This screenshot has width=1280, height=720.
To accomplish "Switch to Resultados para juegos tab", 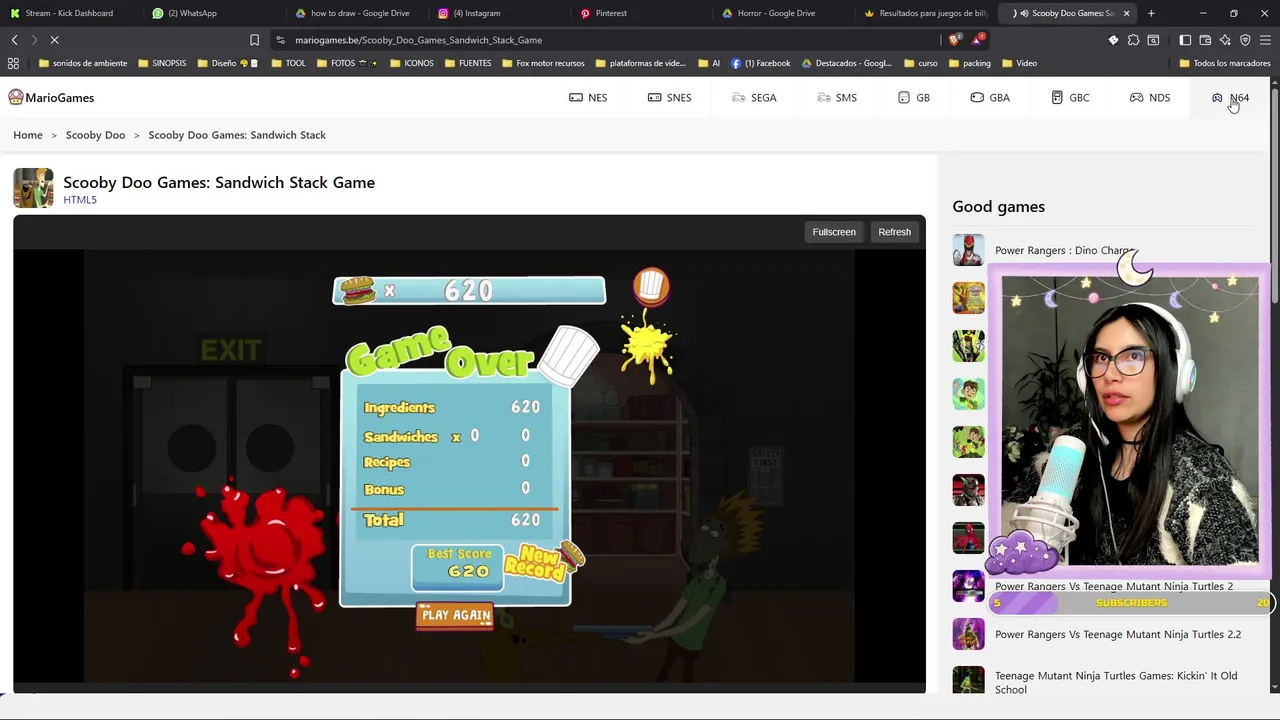I will point(925,13).
